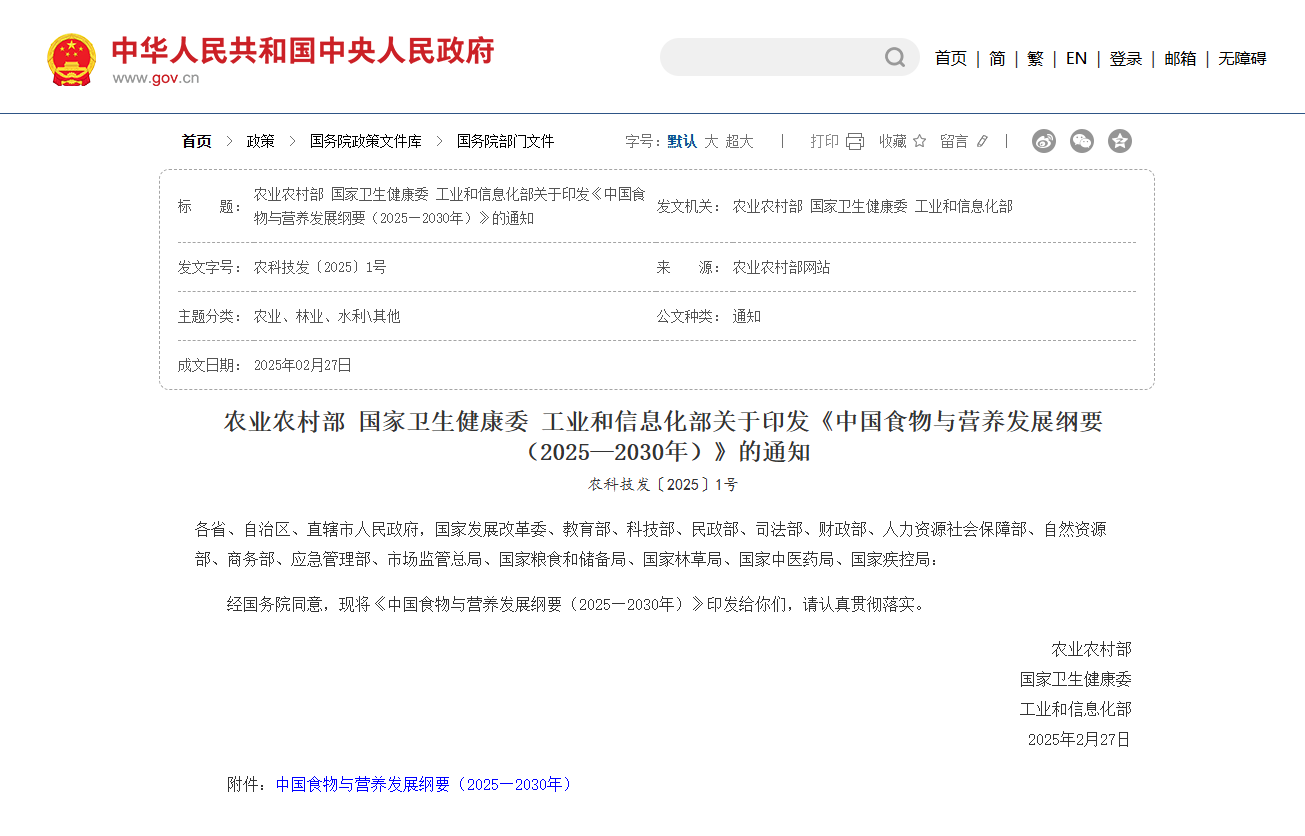Click the printer icon
The image size is (1305, 836).
[x=854, y=142]
